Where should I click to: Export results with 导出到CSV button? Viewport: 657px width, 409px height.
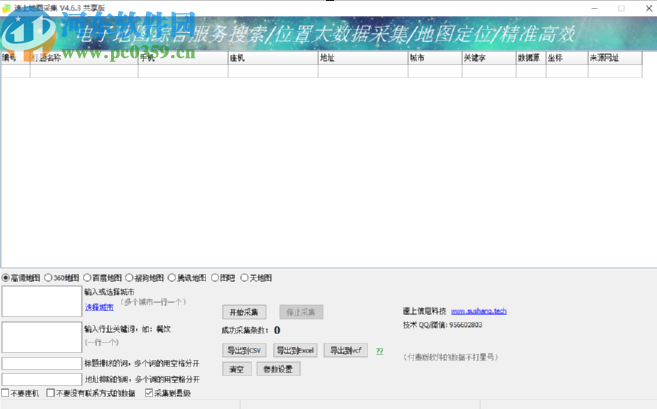click(244, 350)
